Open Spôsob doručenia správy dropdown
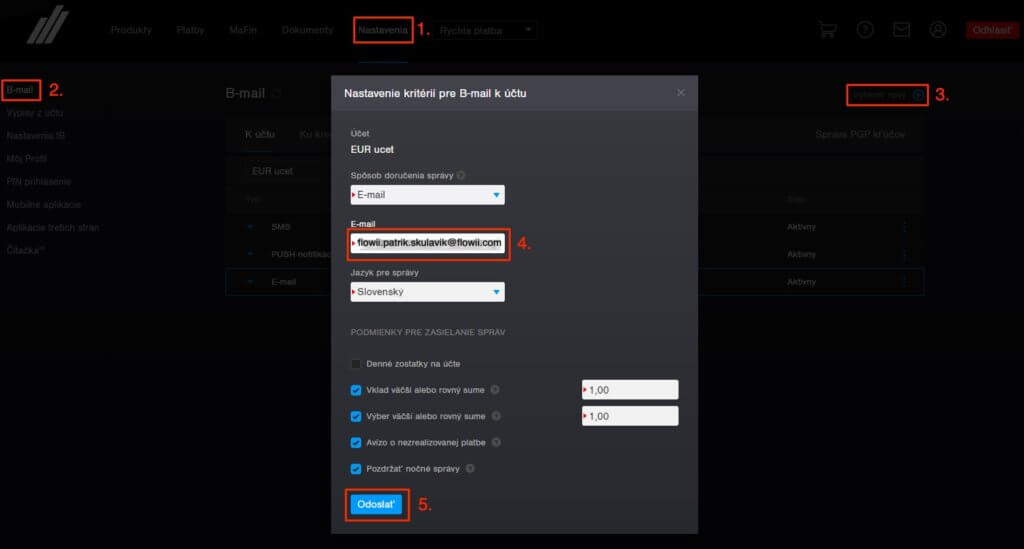This screenshot has height=549, width=1024. [427, 195]
